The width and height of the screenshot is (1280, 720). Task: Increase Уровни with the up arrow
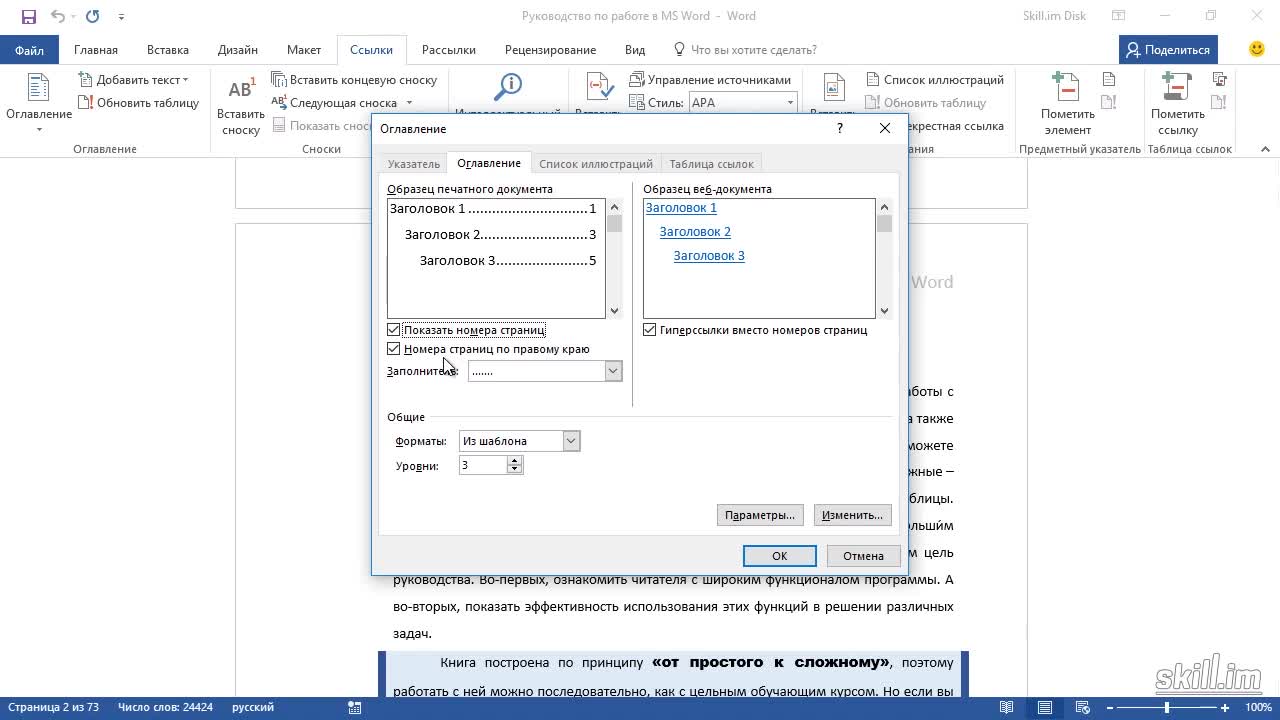tap(514, 461)
